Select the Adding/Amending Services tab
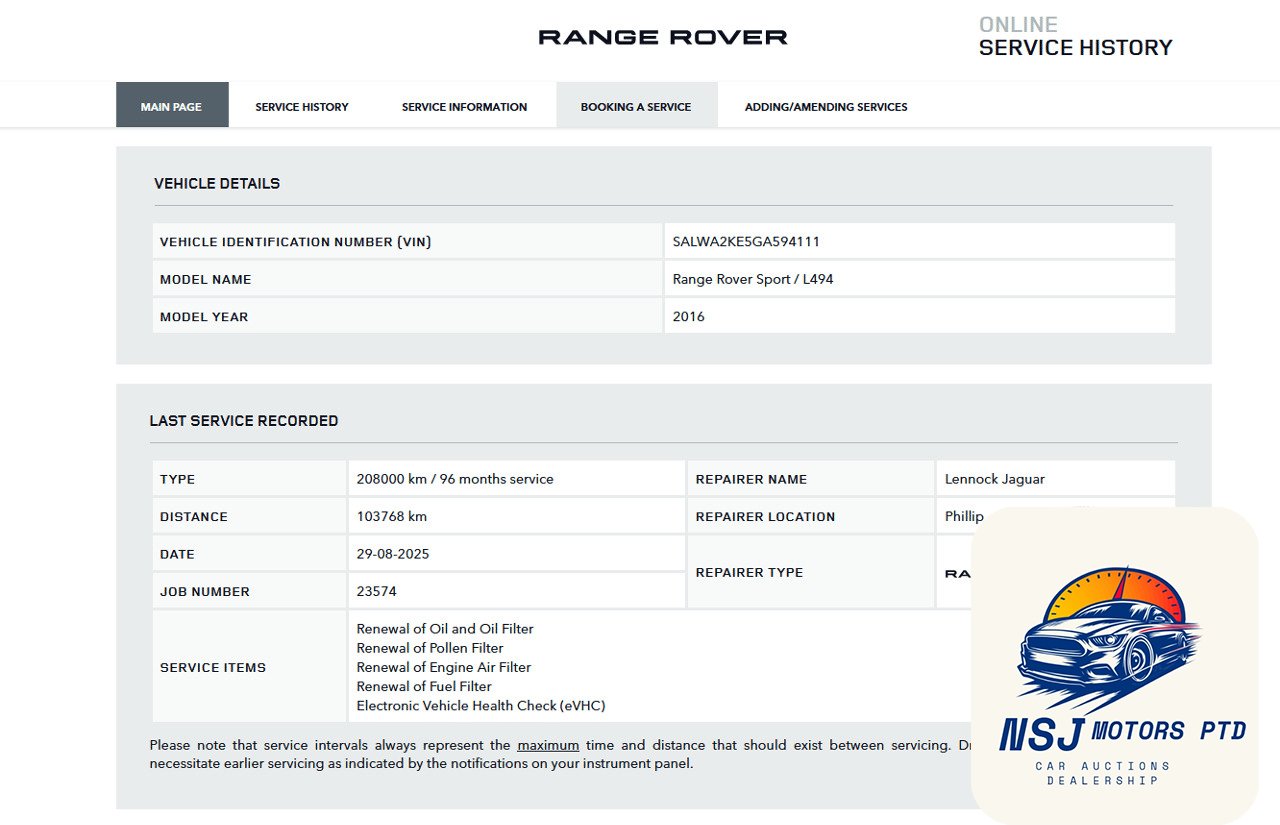This screenshot has height=825, width=1280. [x=826, y=106]
